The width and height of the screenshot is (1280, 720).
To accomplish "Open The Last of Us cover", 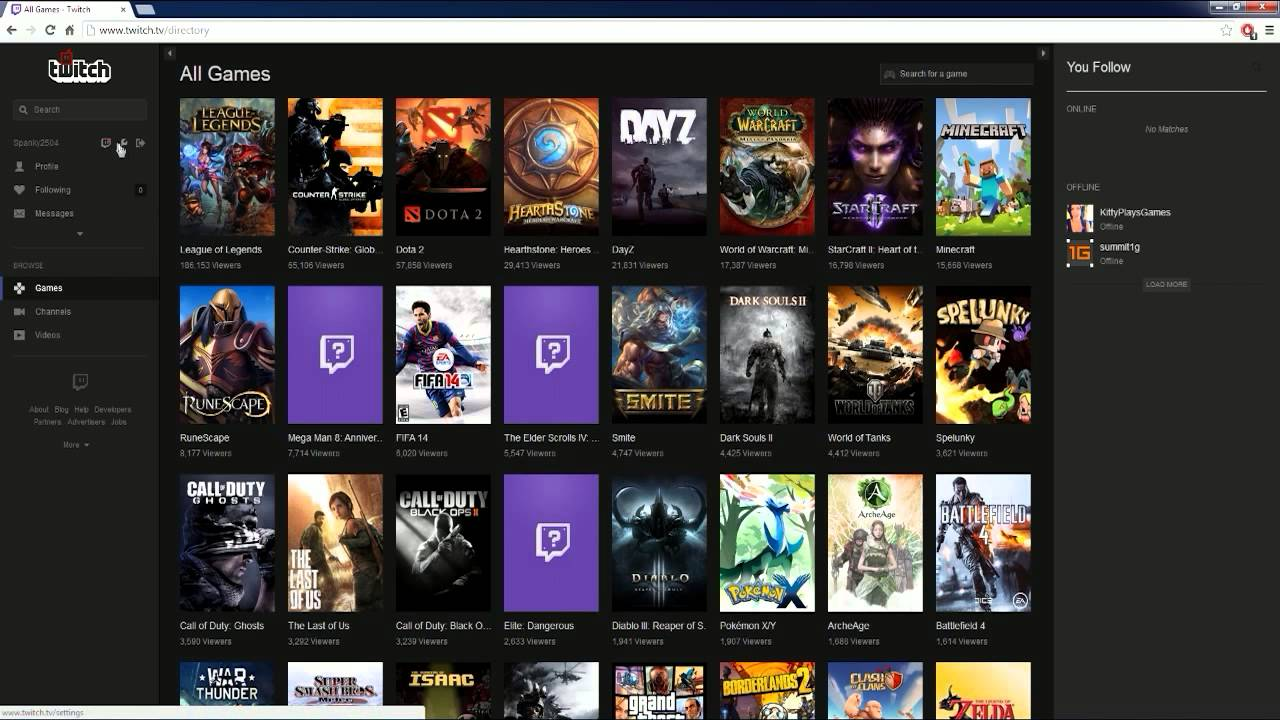I will pyautogui.click(x=335, y=543).
